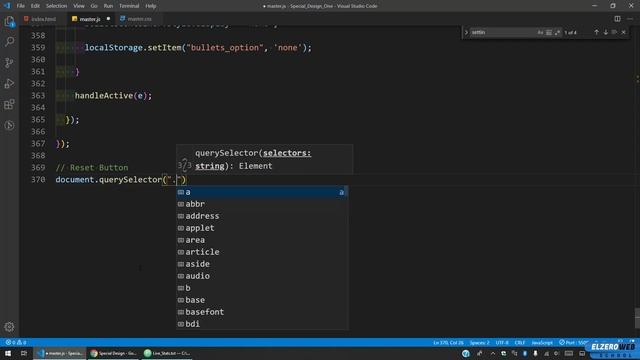Open the Edit menu
Image resolution: width=640 pixels, height=360 pixels.
pyautogui.click(x=35, y=6)
